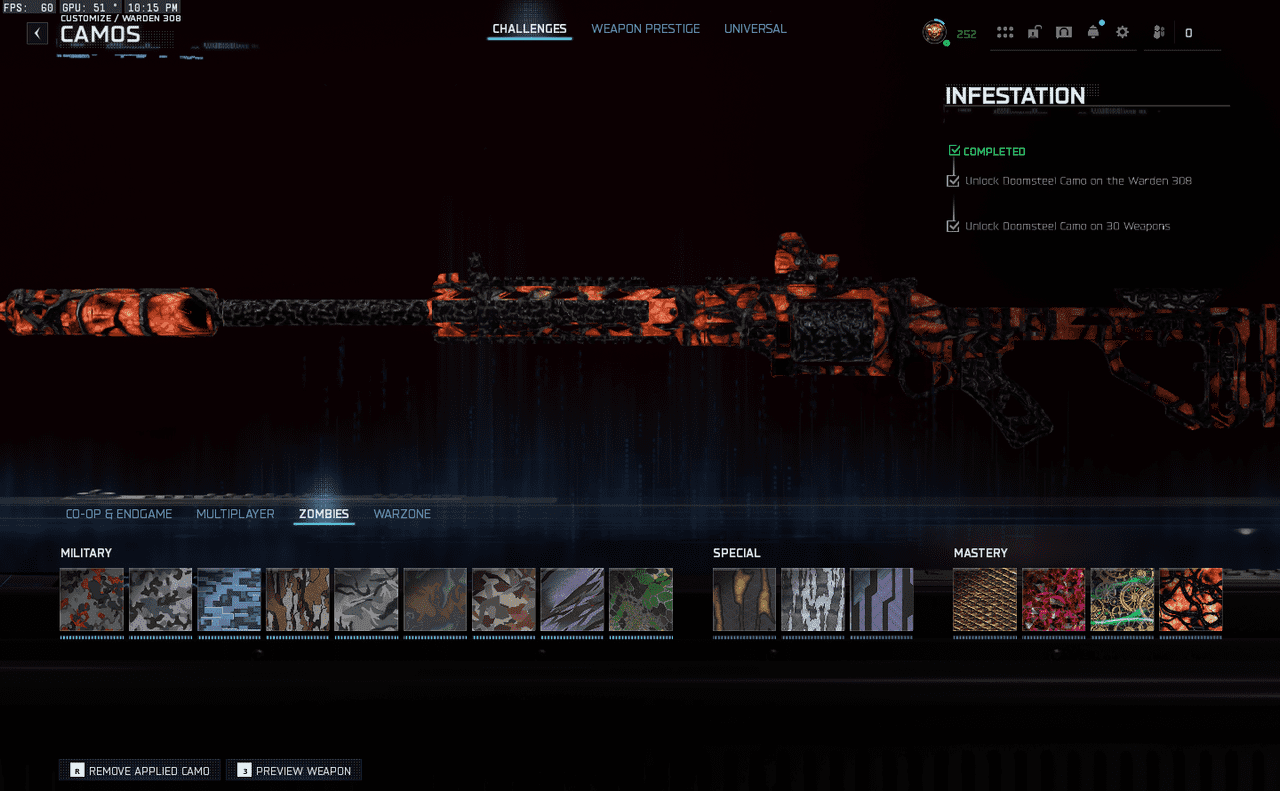Click the unlock profile icon in top bar

coord(1034,32)
